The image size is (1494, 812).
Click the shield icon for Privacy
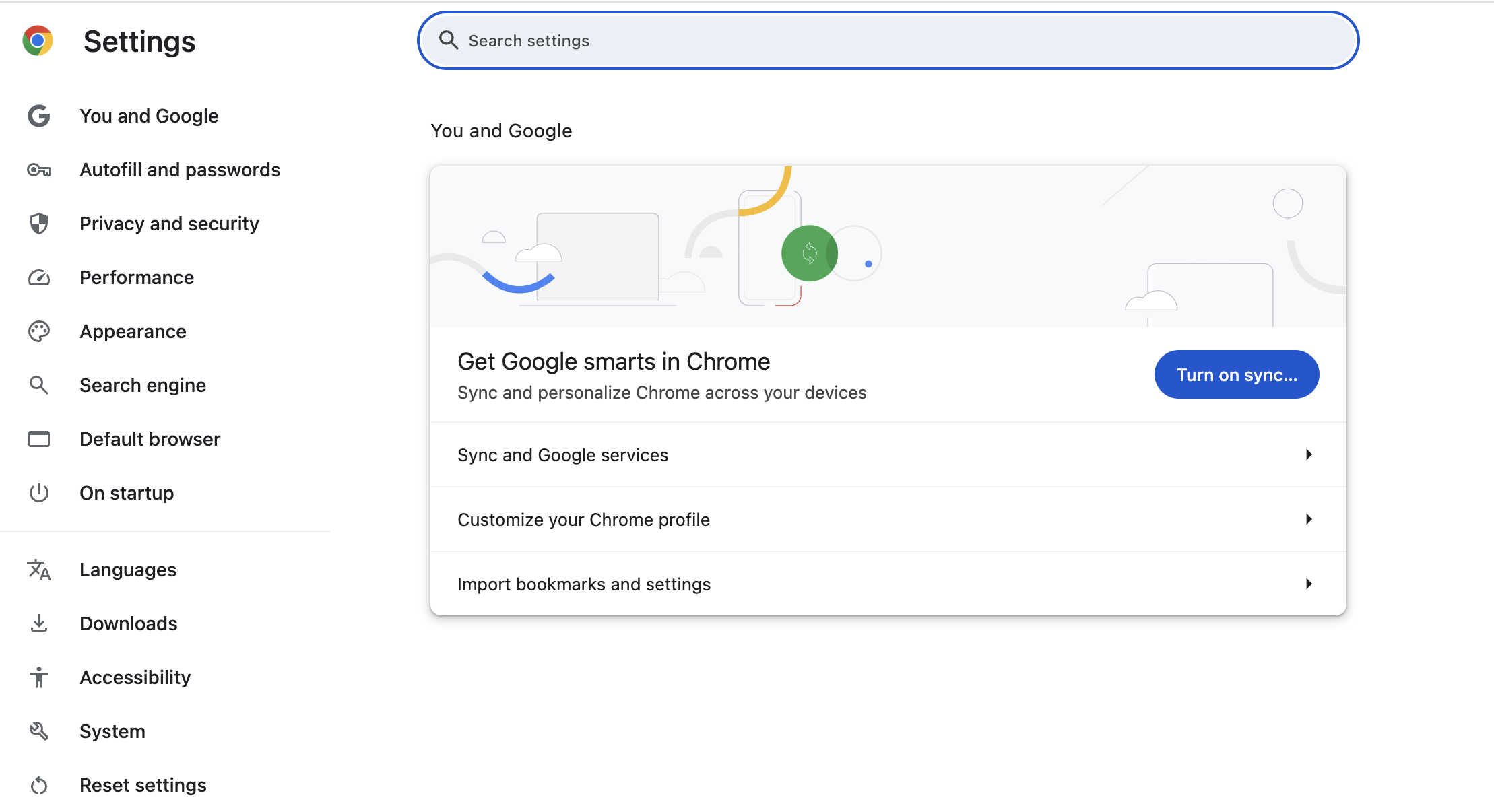[39, 224]
